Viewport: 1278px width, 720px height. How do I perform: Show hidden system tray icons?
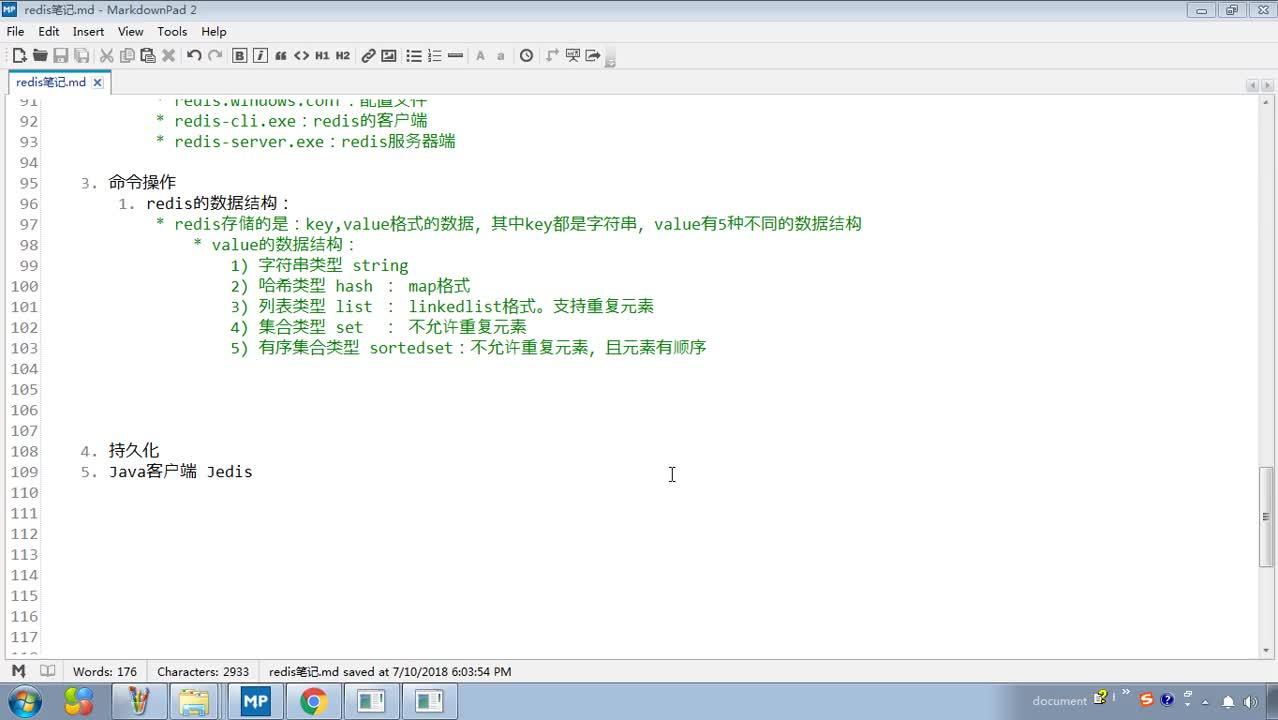(x=1207, y=701)
